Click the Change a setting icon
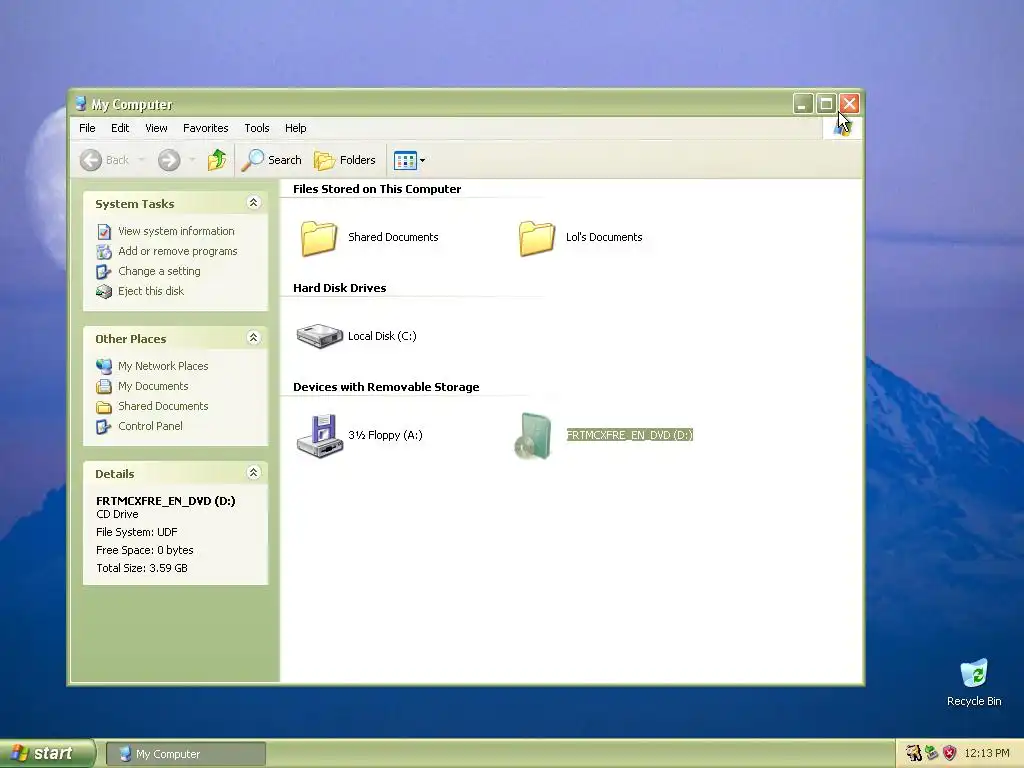Image resolution: width=1024 pixels, height=768 pixels. point(104,271)
